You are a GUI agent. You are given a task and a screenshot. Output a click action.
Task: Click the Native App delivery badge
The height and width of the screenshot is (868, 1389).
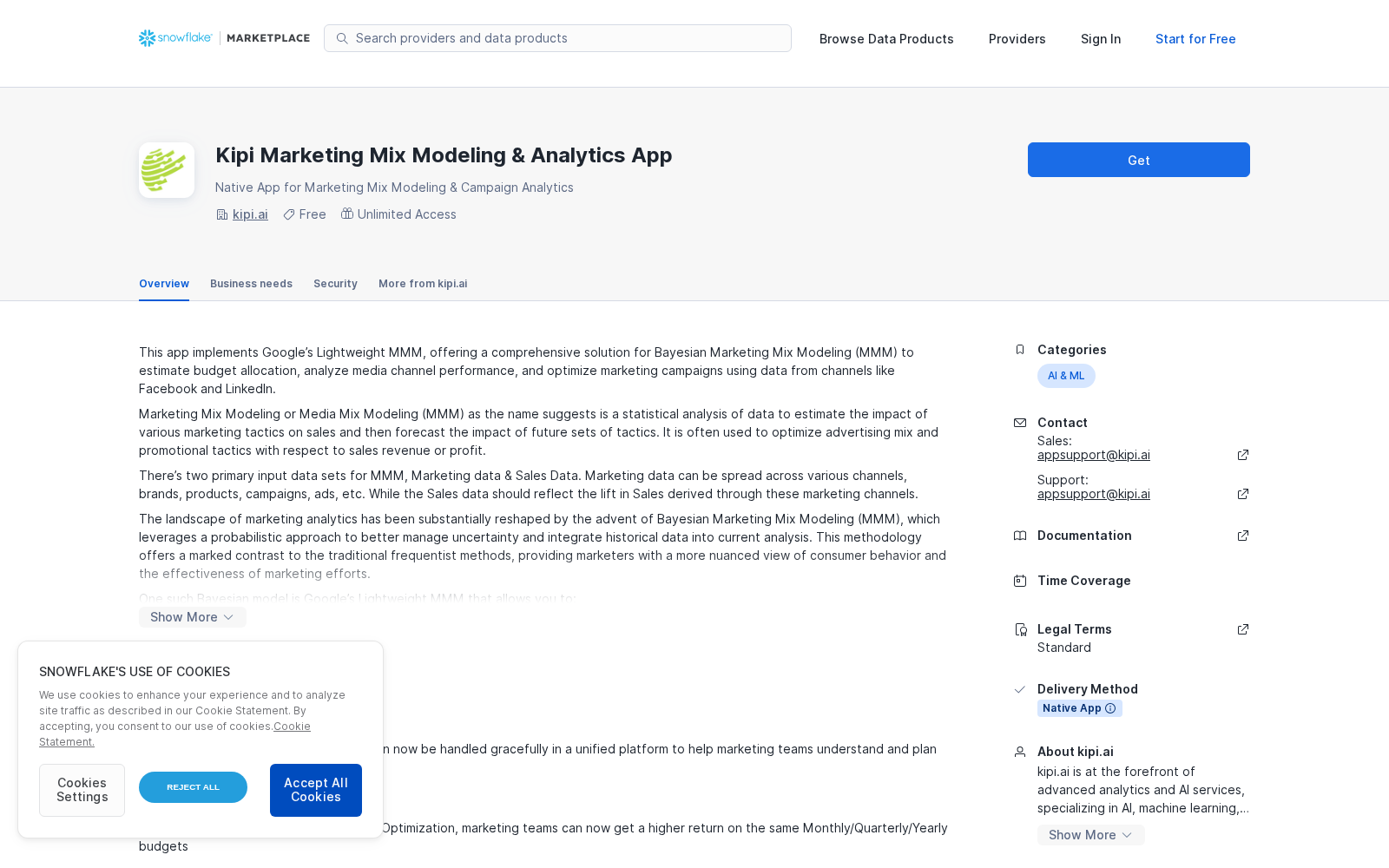click(x=1080, y=708)
